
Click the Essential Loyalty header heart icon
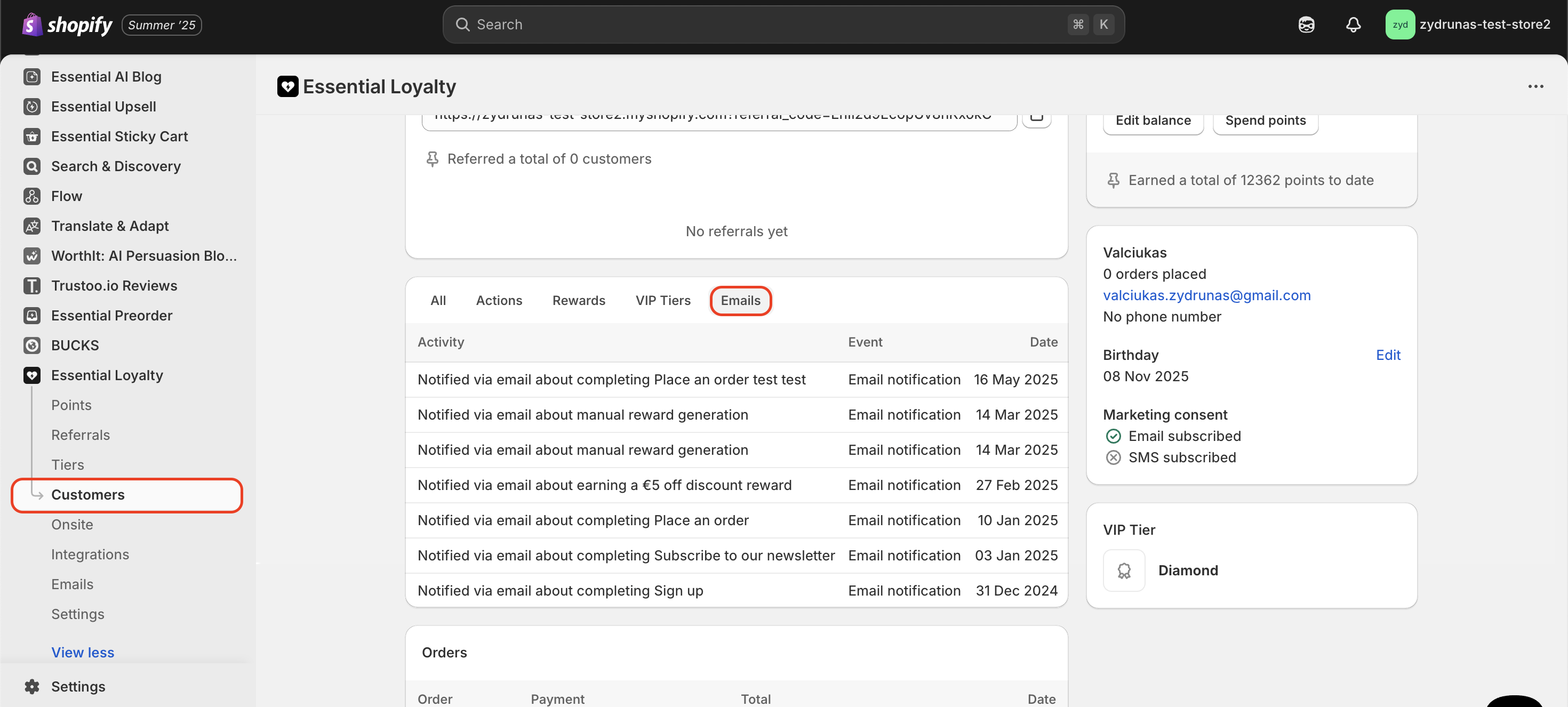point(288,86)
